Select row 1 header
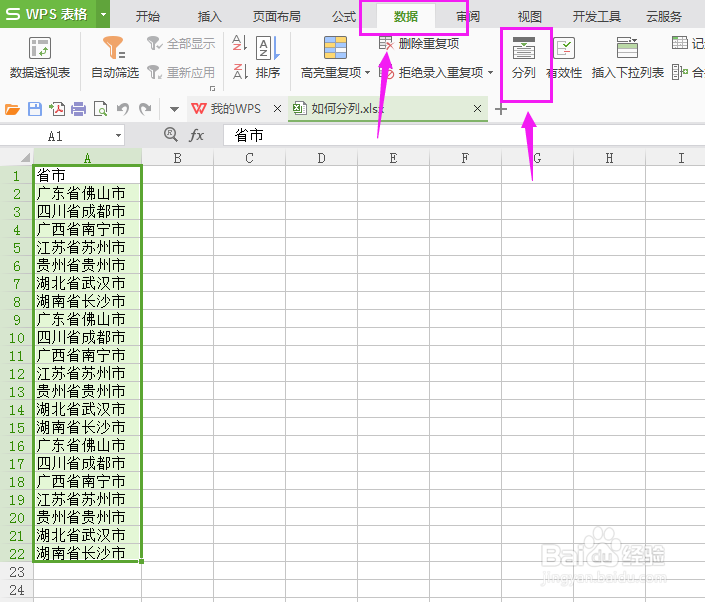 tap(16, 175)
